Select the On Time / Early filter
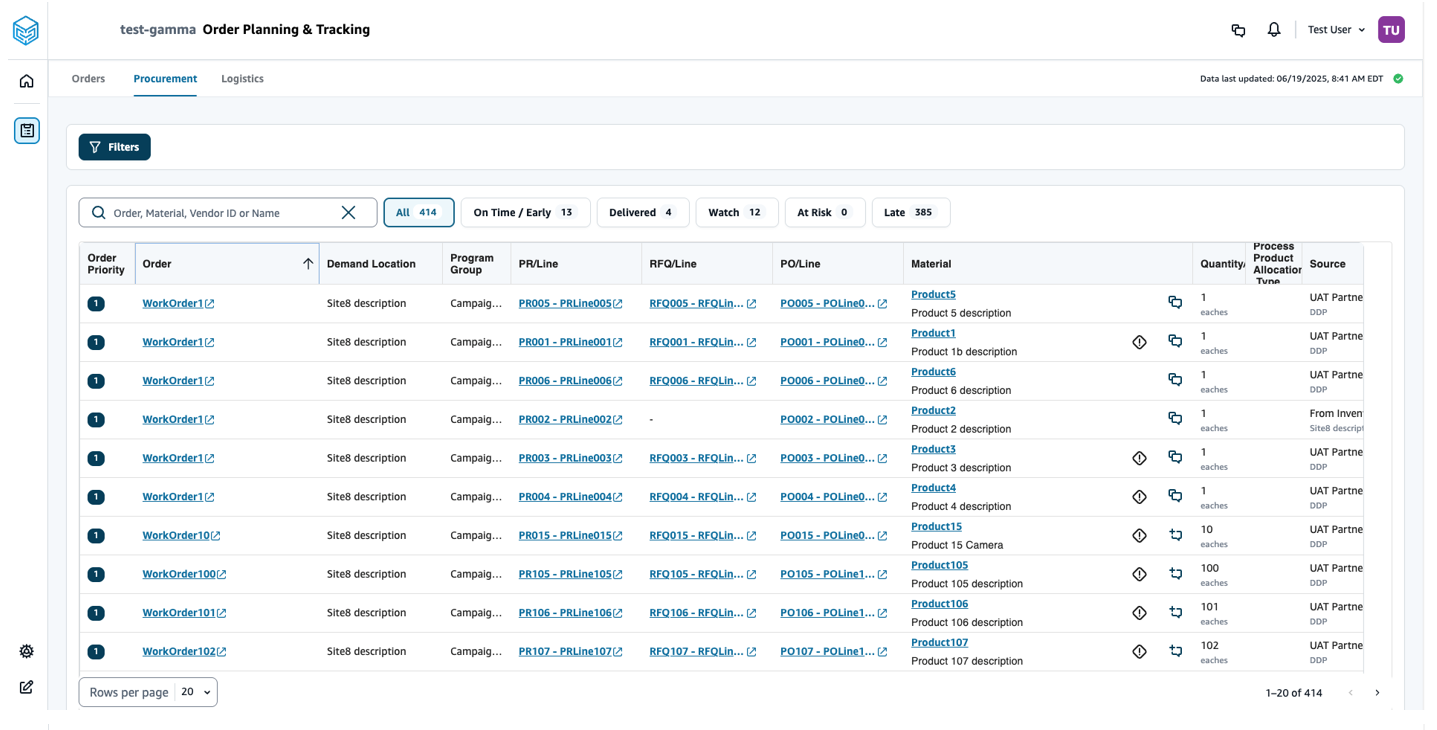The image size is (1437, 730). (x=524, y=212)
